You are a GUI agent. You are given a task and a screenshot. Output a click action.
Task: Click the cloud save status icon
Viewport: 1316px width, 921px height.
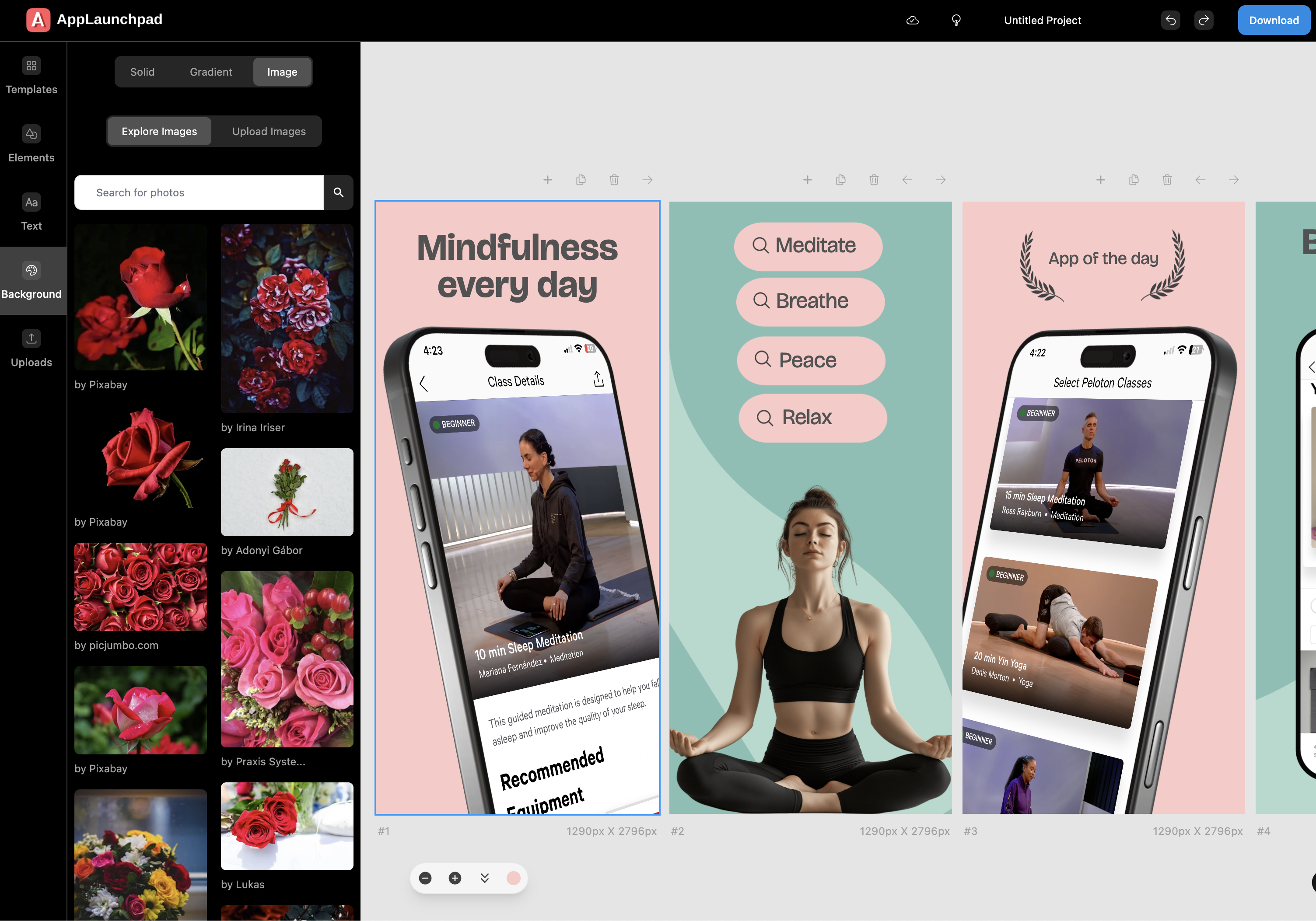click(x=913, y=21)
